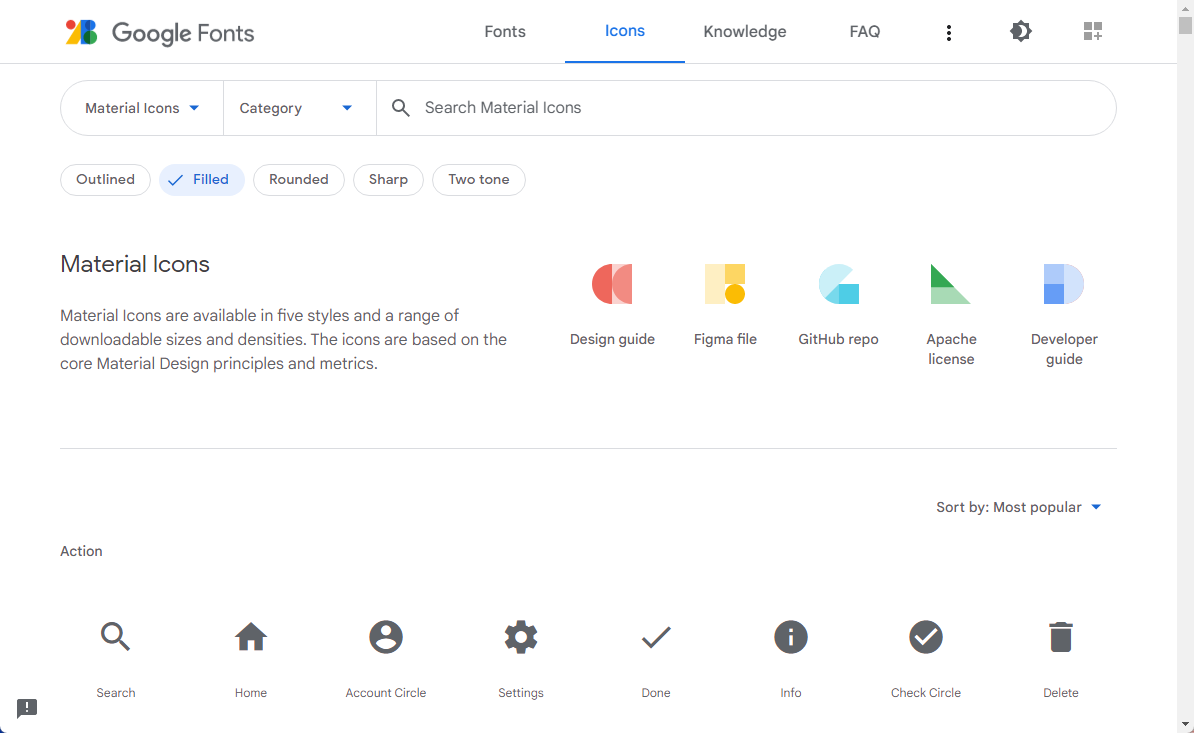Switch to the Knowledge tab
Image resolution: width=1194 pixels, height=733 pixels.
pos(745,31)
